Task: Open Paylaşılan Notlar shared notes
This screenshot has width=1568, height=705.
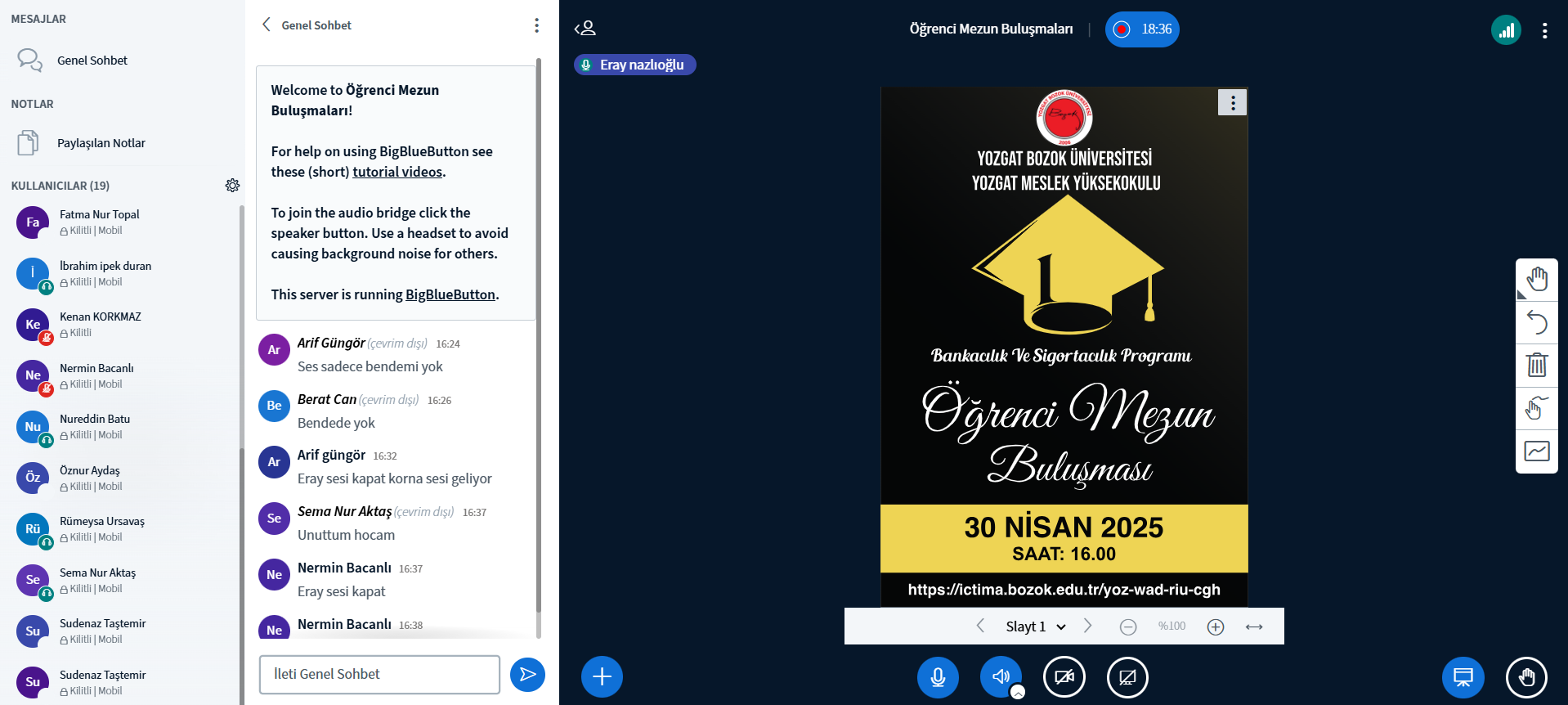Action: tap(101, 143)
